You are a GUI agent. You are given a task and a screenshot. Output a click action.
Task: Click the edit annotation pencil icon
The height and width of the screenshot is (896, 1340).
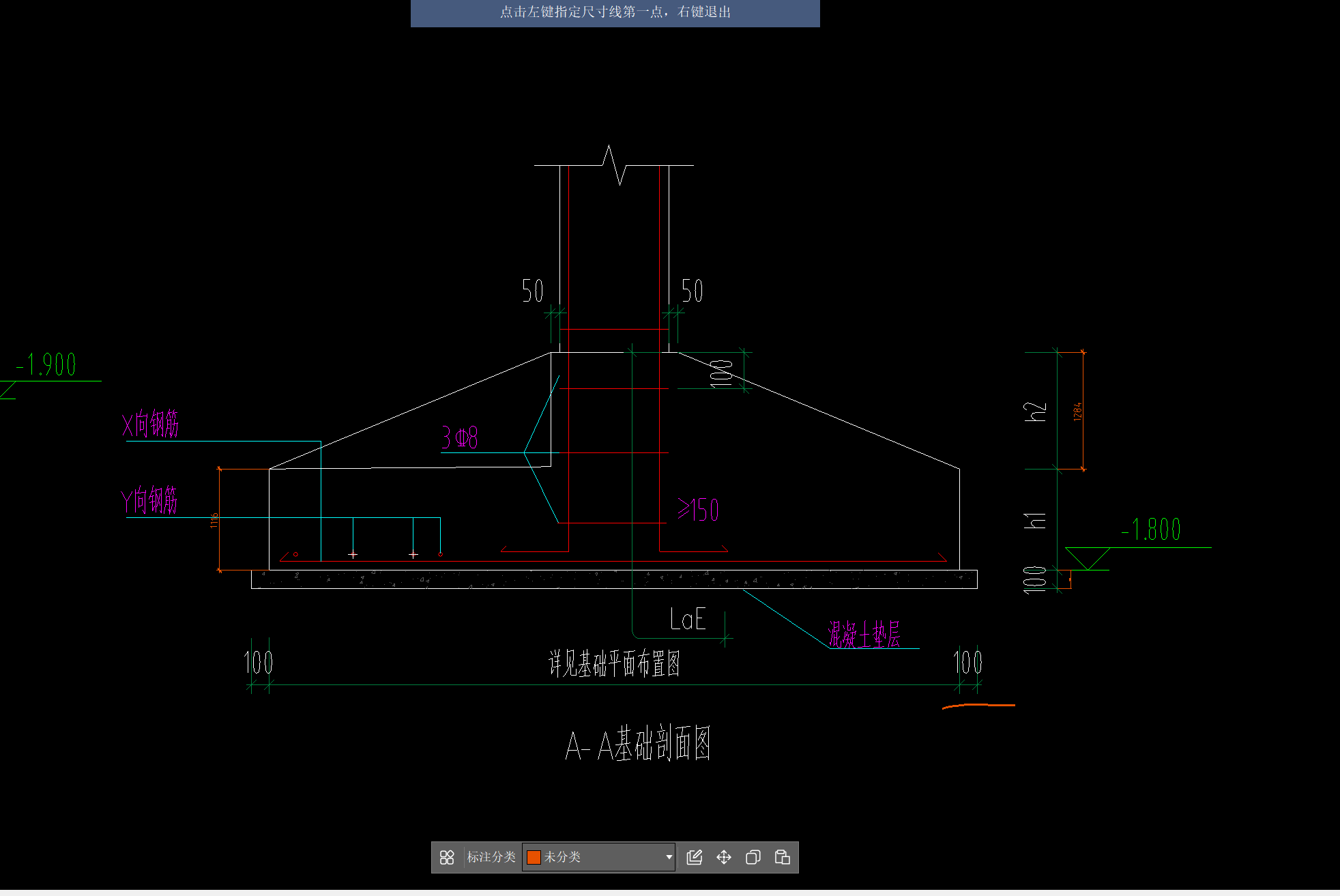tap(695, 857)
